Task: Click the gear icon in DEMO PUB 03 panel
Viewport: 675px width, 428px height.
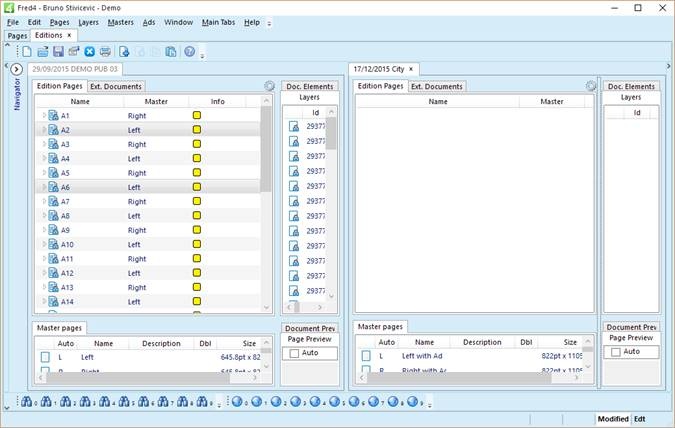Action: point(269,86)
